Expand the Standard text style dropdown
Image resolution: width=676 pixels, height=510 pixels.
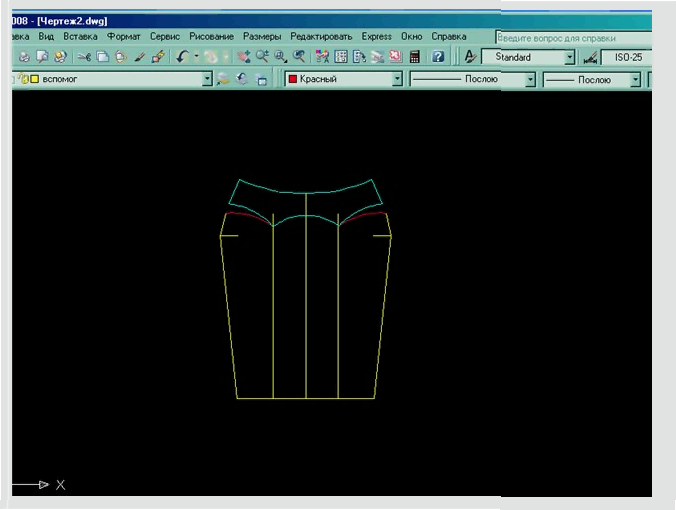tap(570, 58)
